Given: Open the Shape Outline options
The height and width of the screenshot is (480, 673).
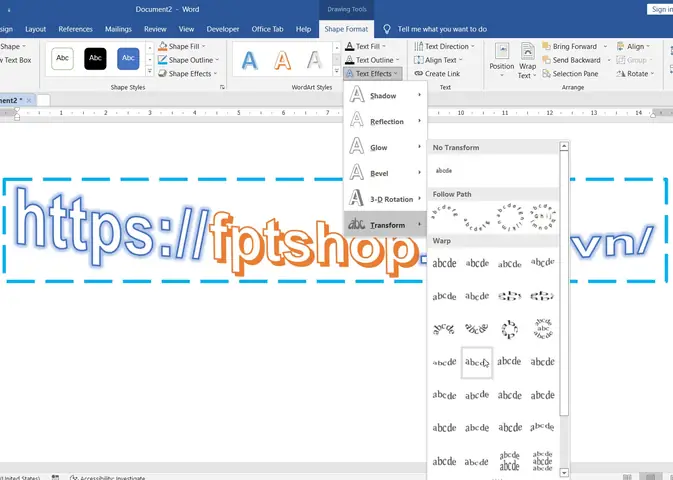Looking at the screenshot, I should [x=188, y=60].
